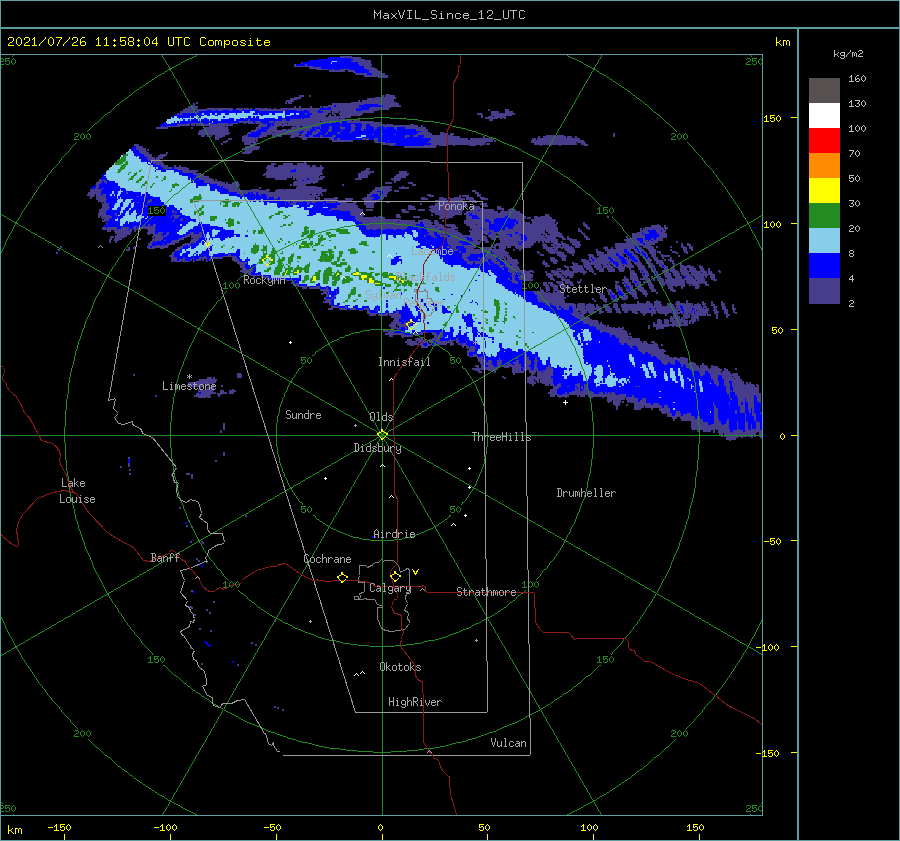Screen dimensions: 900x841
Task: Click the Airdrie label
Action: (x=394, y=534)
